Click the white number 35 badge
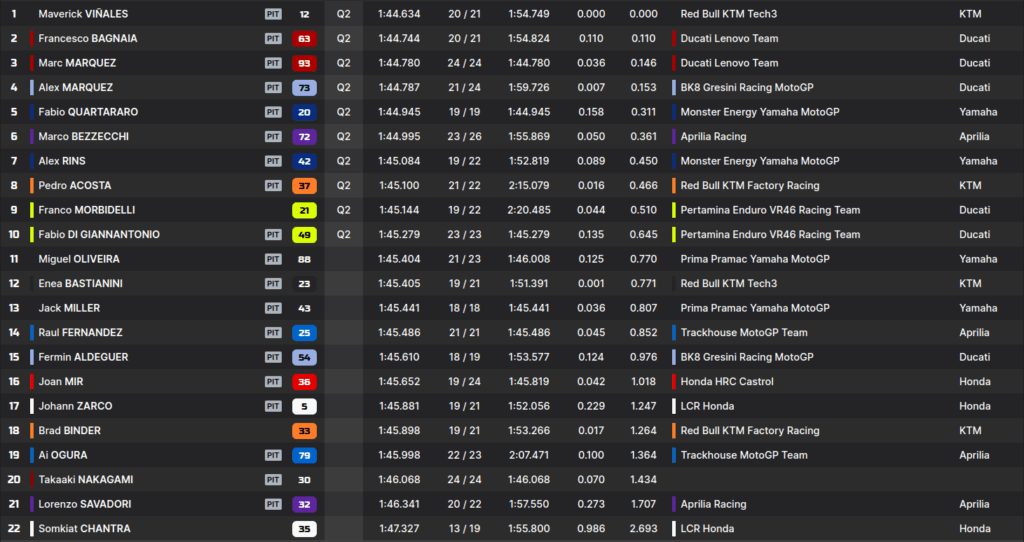 coord(304,528)
